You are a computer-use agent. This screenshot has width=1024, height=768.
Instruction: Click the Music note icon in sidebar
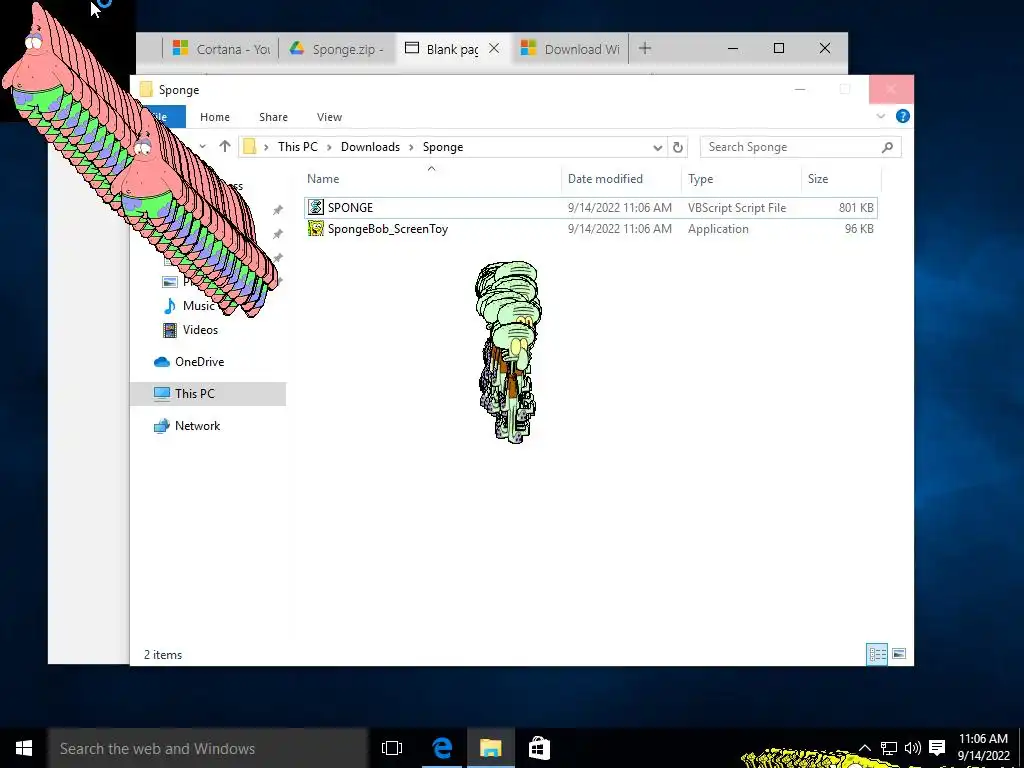[x=170, y=306]
